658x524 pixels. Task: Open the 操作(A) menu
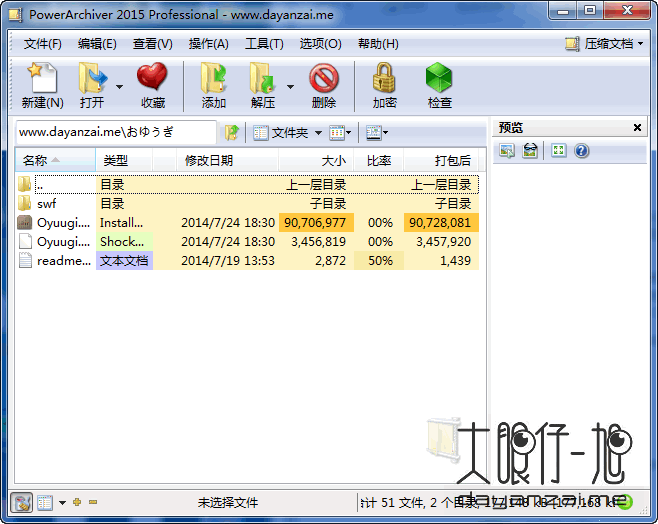(209, 44)
